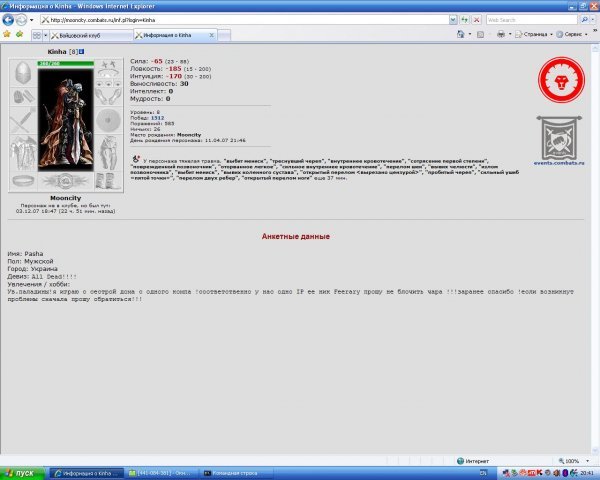
Task: Click the crossed weapons slot
Action: 23,120
